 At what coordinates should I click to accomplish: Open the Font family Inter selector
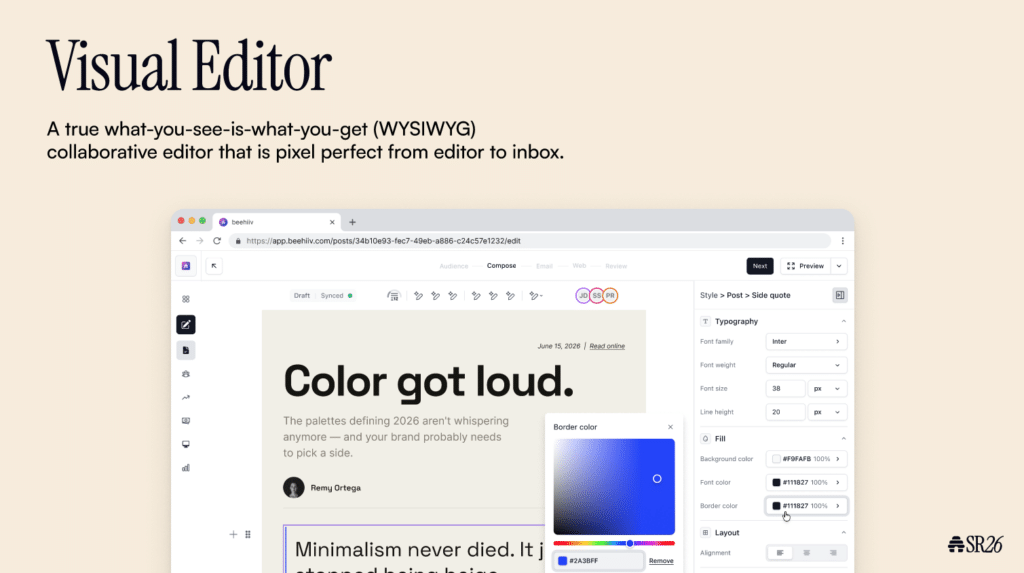pos(807,342)
